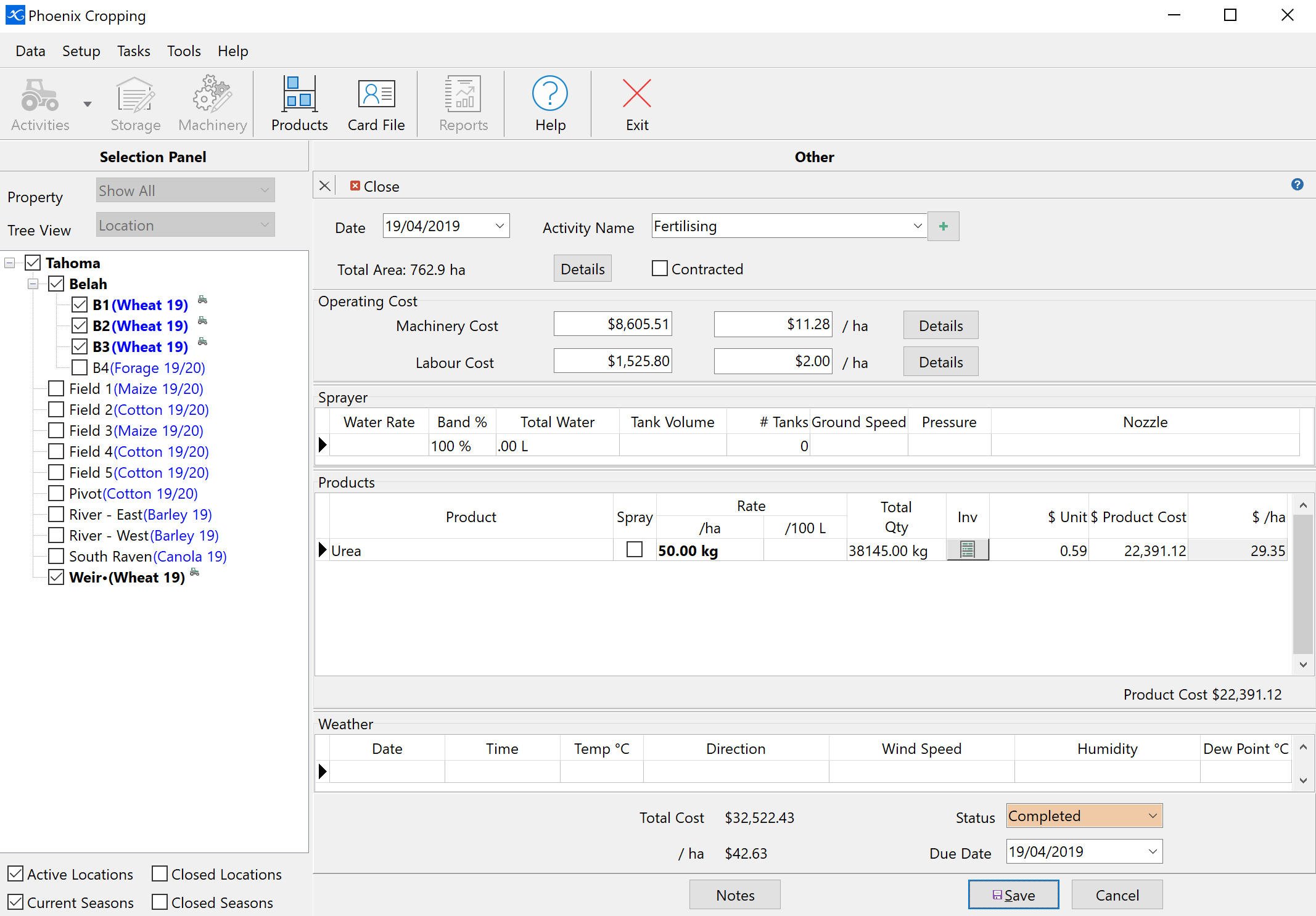Open the Setup menu

coord(81,51)
